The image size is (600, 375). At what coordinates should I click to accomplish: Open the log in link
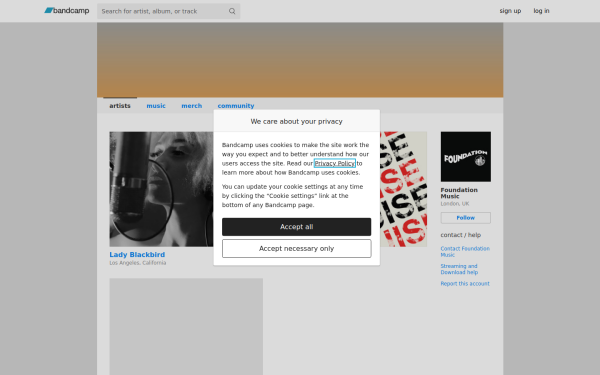tap(541, 11)
